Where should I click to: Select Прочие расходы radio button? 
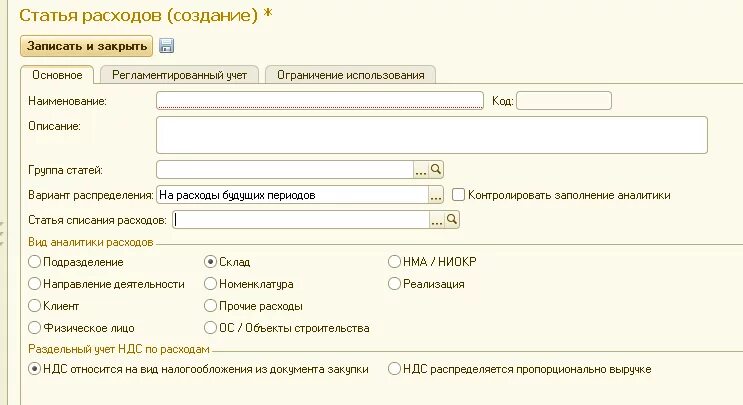(x=210, y=306)
